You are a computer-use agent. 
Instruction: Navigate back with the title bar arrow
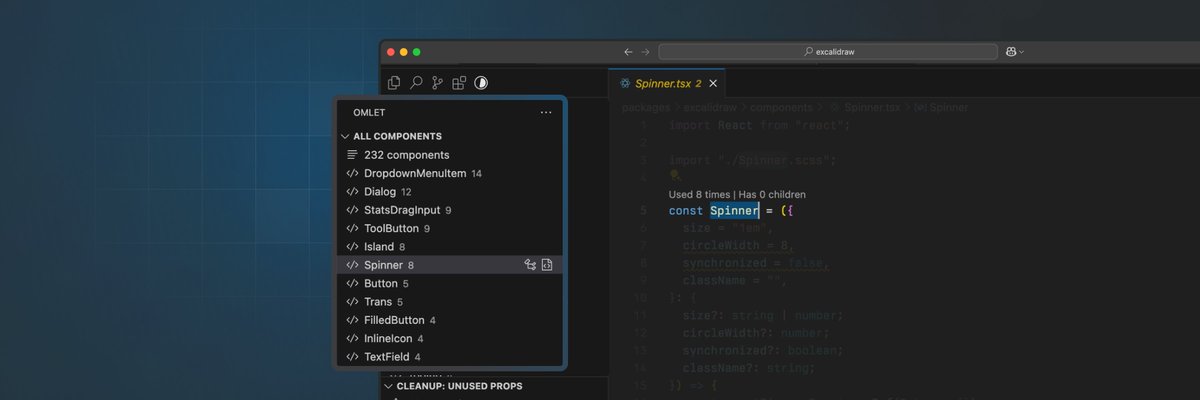(x=628, y=51)
